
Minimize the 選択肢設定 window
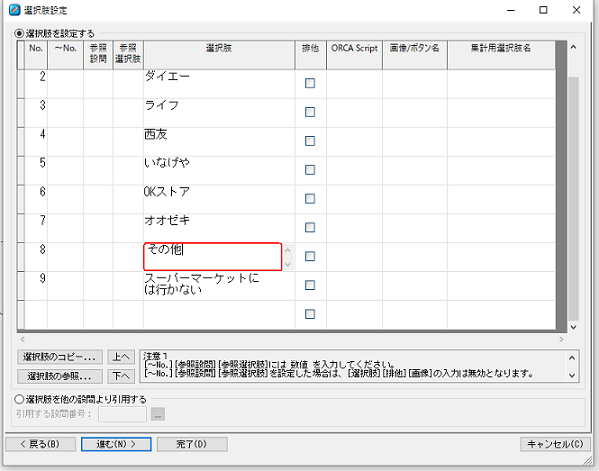[x=511, y=10]
